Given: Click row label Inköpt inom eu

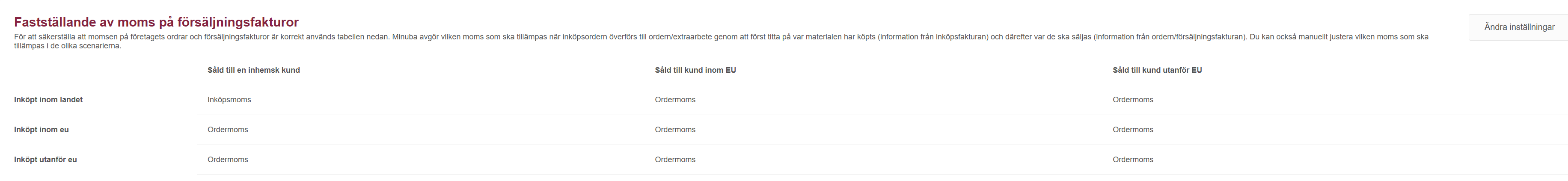Looking at the screenshot, I should (x=42, y=130).
